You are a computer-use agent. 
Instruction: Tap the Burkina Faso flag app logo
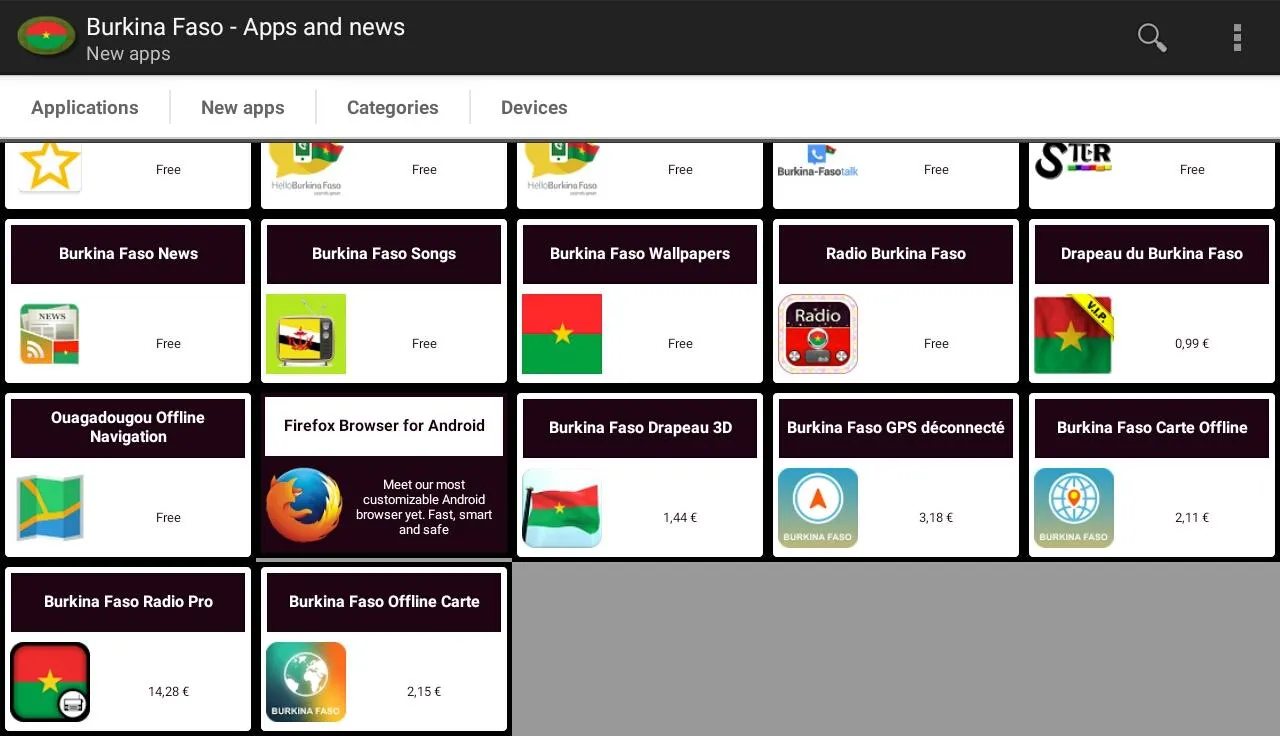[x=46, y=38]
